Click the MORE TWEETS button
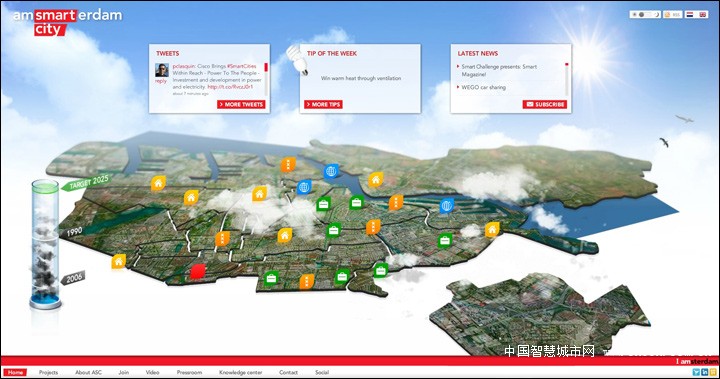 [x=241, y=104]
